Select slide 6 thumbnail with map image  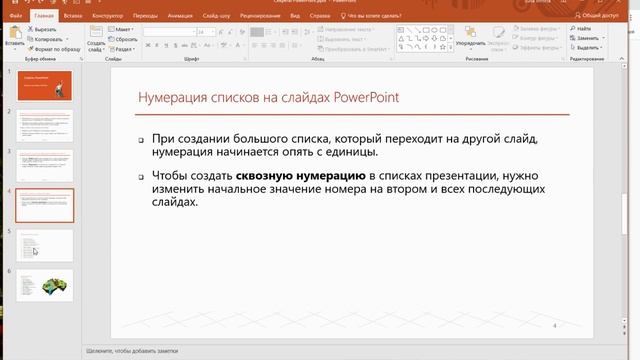pos(44,285)
